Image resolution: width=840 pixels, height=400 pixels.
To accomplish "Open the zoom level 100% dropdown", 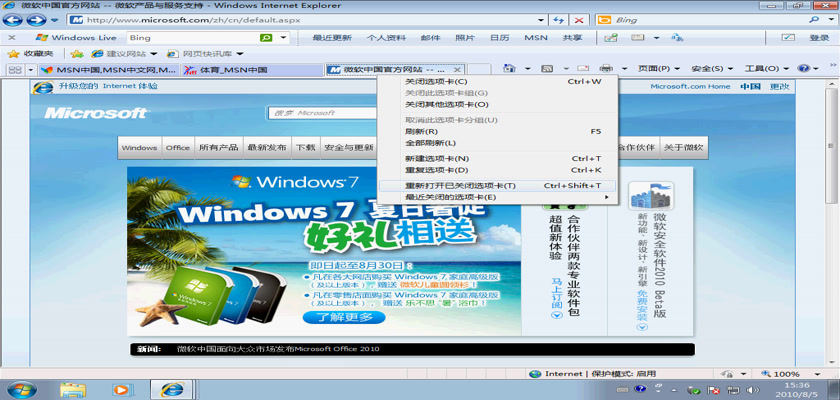I will click(785, 373).
